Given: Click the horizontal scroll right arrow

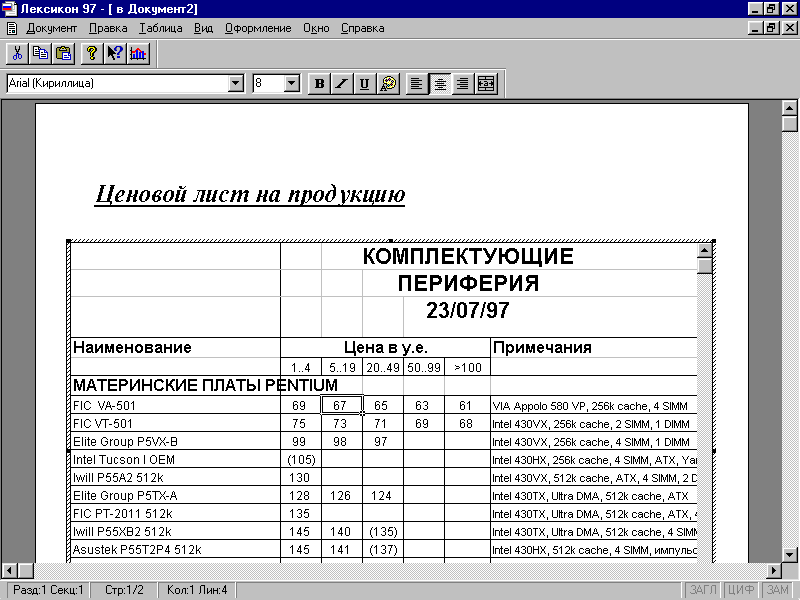Looking at the screenshot, I should point(774,570).
